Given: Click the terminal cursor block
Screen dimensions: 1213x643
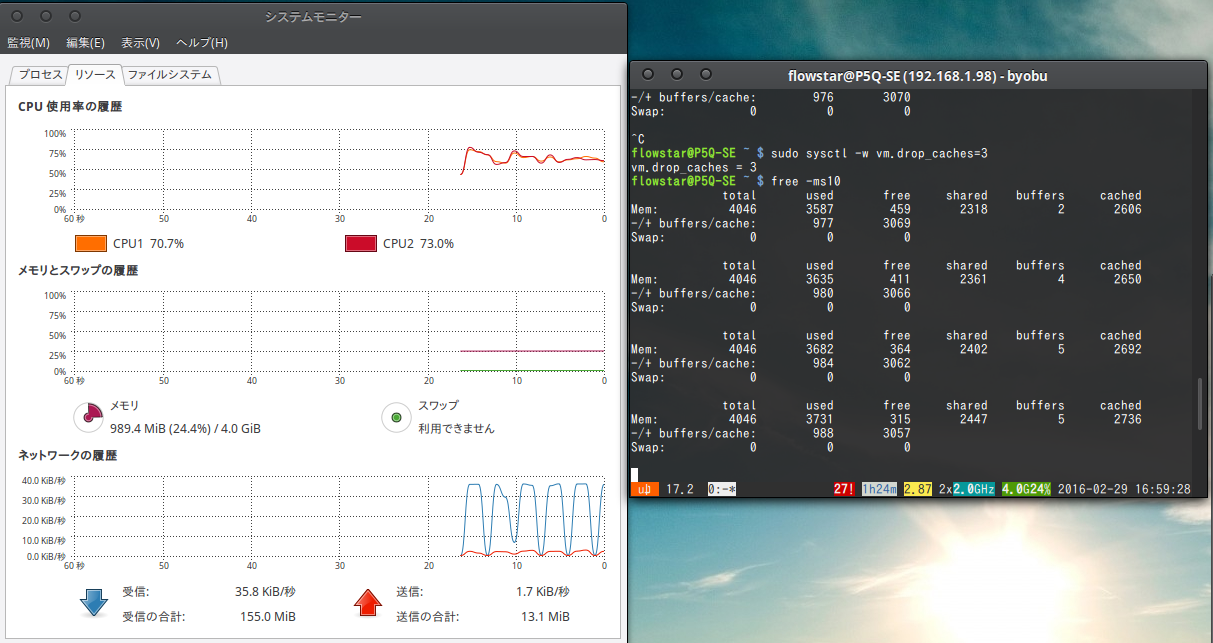Looking at the screenshot, I should click(635, 475).
